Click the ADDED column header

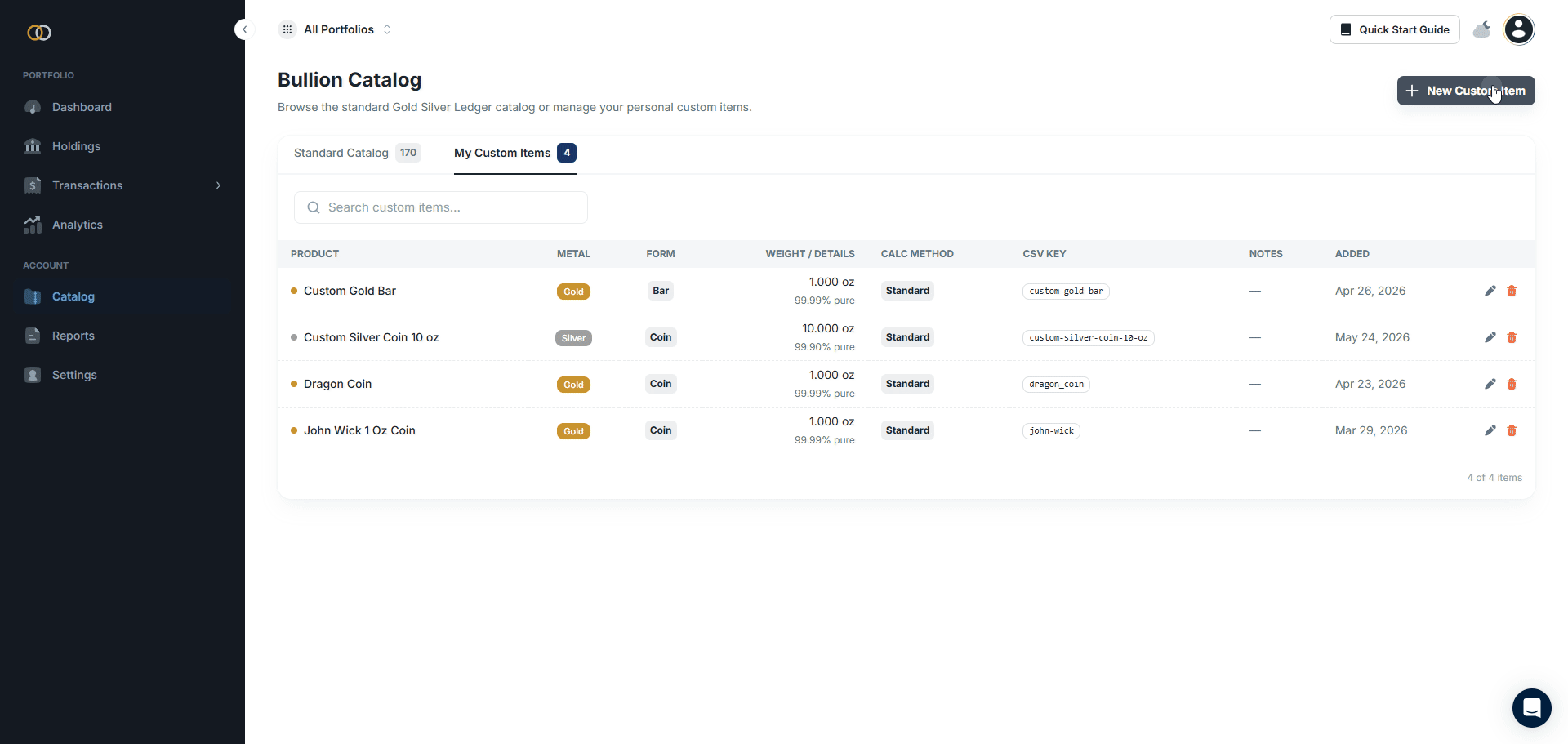pyautogui.click(x=1352, y=254)
